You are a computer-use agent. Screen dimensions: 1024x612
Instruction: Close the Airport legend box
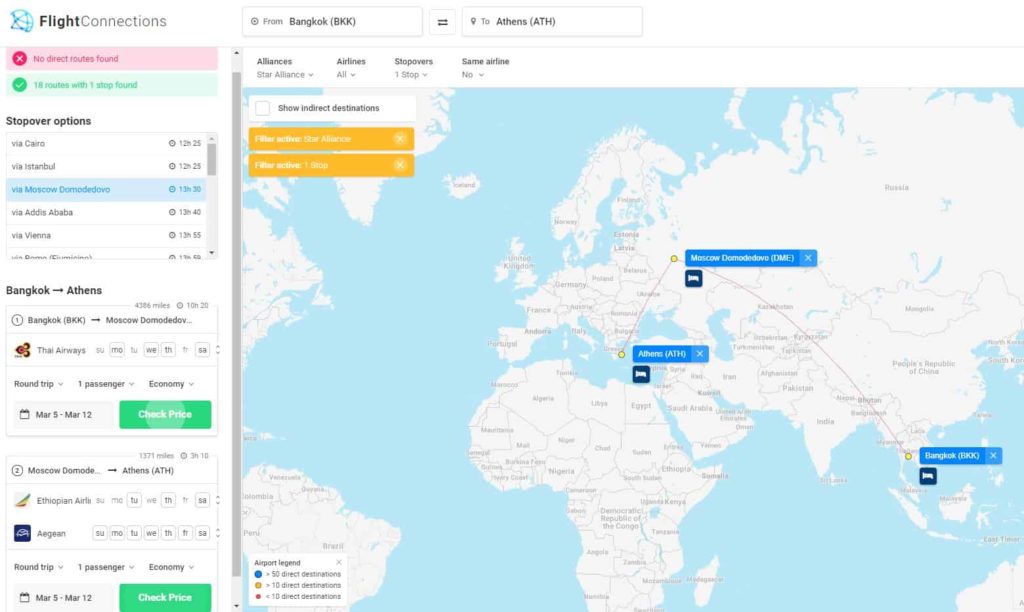[x=339, y=563]
